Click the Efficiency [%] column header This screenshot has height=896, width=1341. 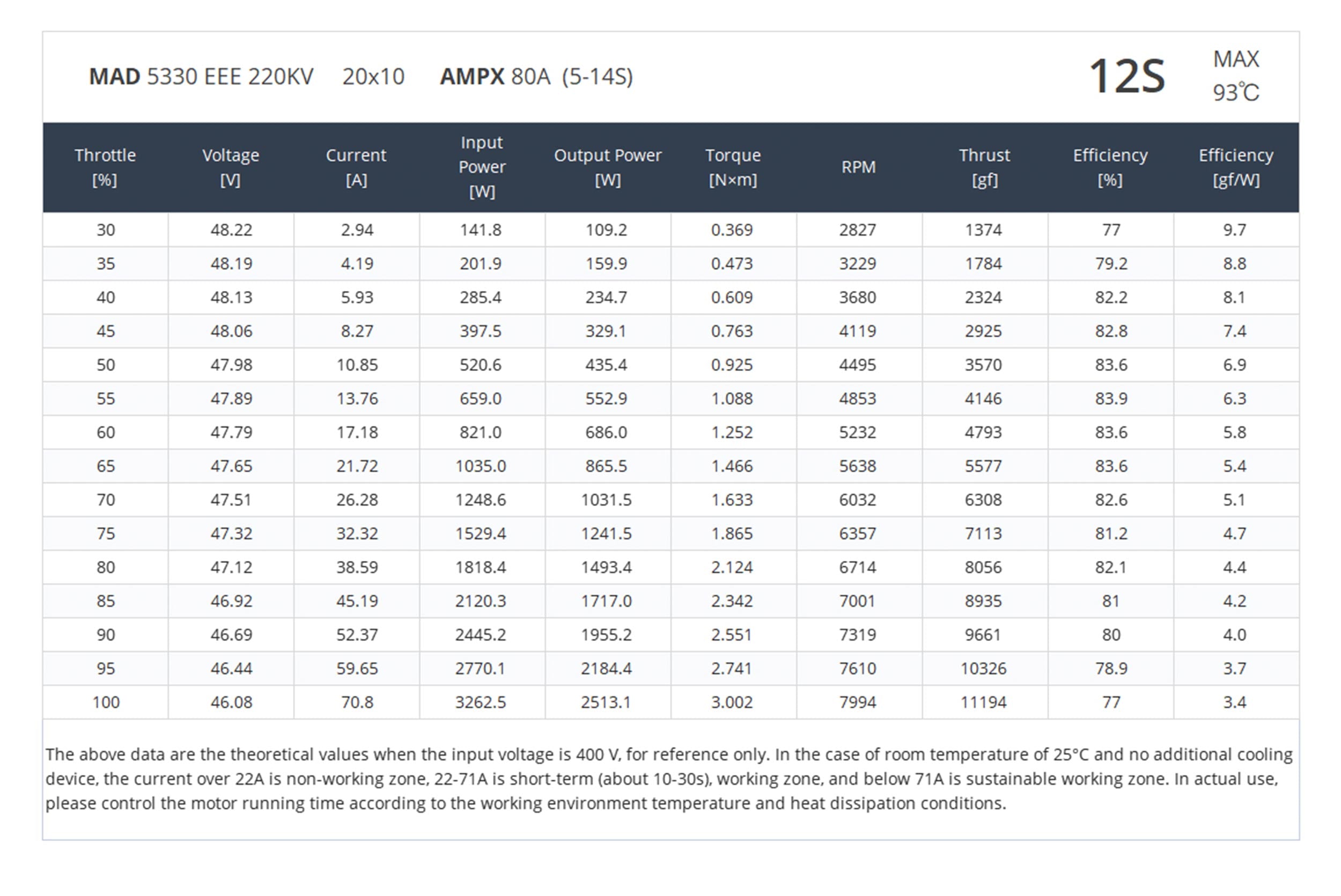pyautogui.click(x=1110, y=167)
